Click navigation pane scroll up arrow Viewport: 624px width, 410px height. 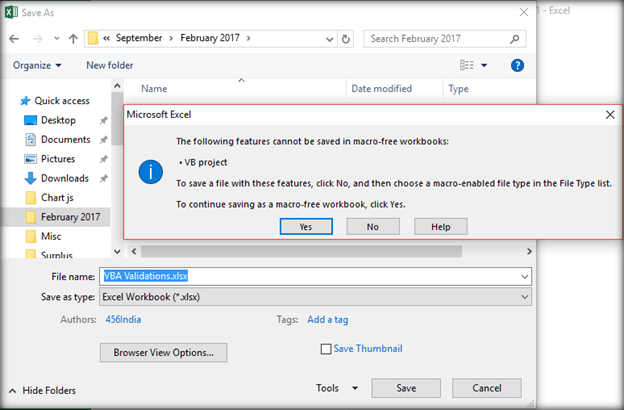pos(117,86)
